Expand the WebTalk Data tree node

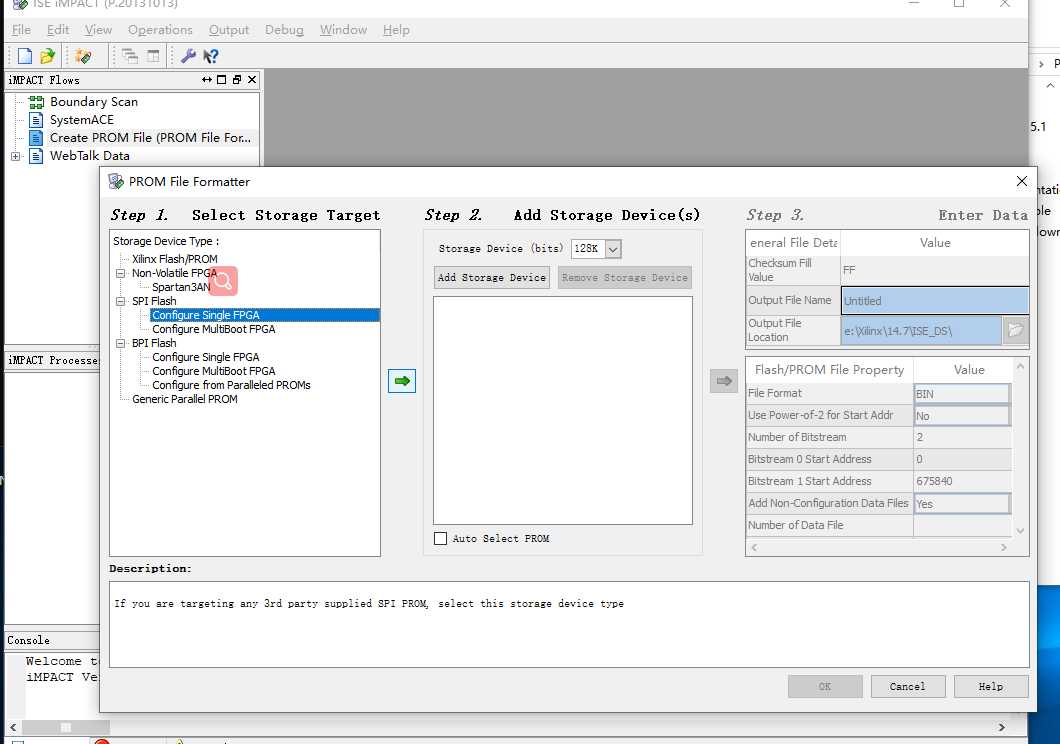pos(16,156)
